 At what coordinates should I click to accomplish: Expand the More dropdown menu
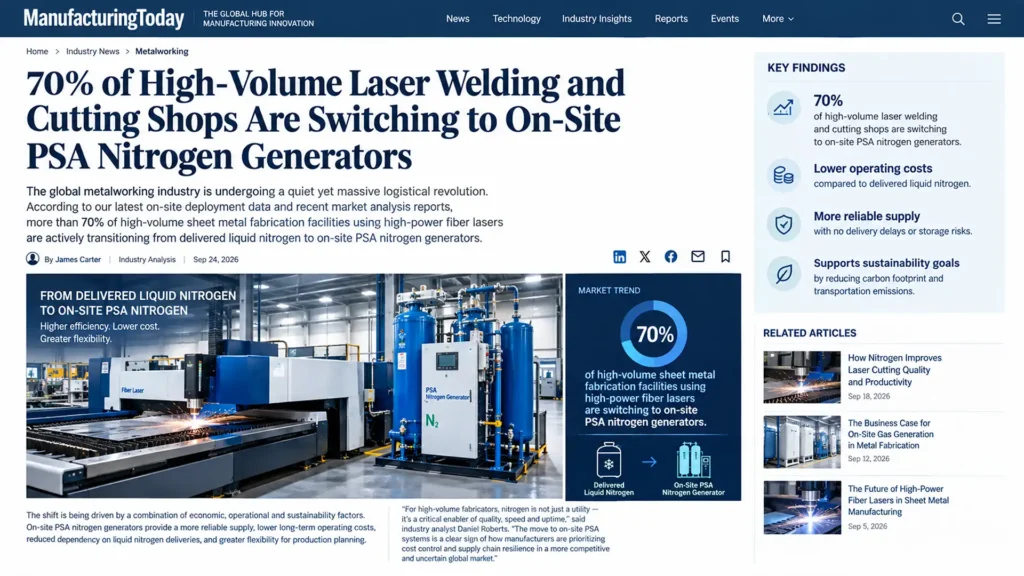click(x=778, y=19)
